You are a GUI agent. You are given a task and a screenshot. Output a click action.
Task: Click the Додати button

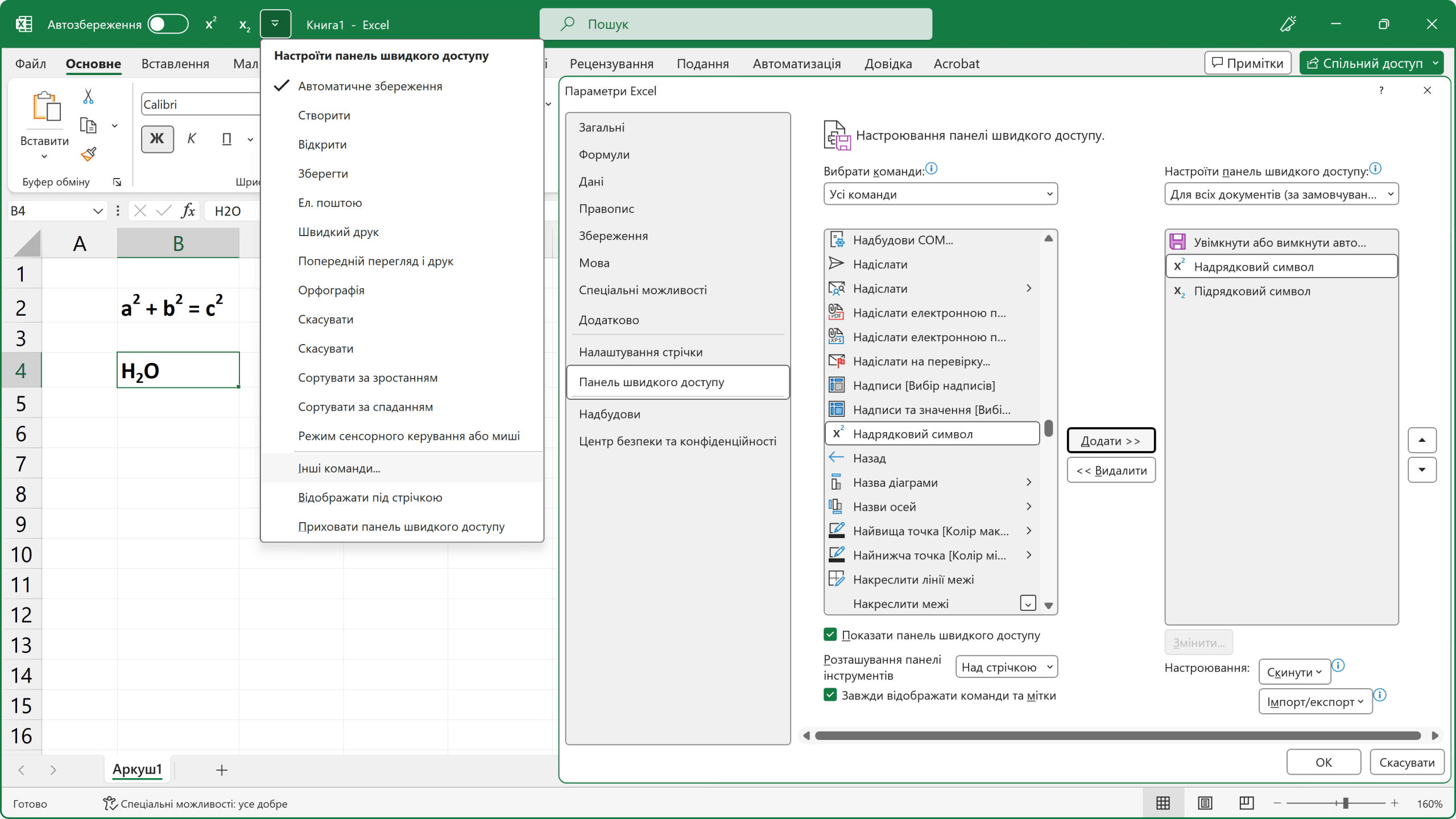(1110, 441)
